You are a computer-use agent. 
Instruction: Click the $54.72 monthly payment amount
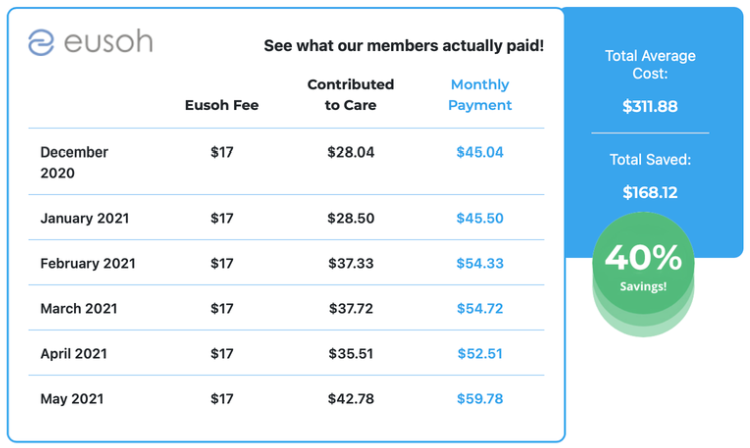(480, 309)
